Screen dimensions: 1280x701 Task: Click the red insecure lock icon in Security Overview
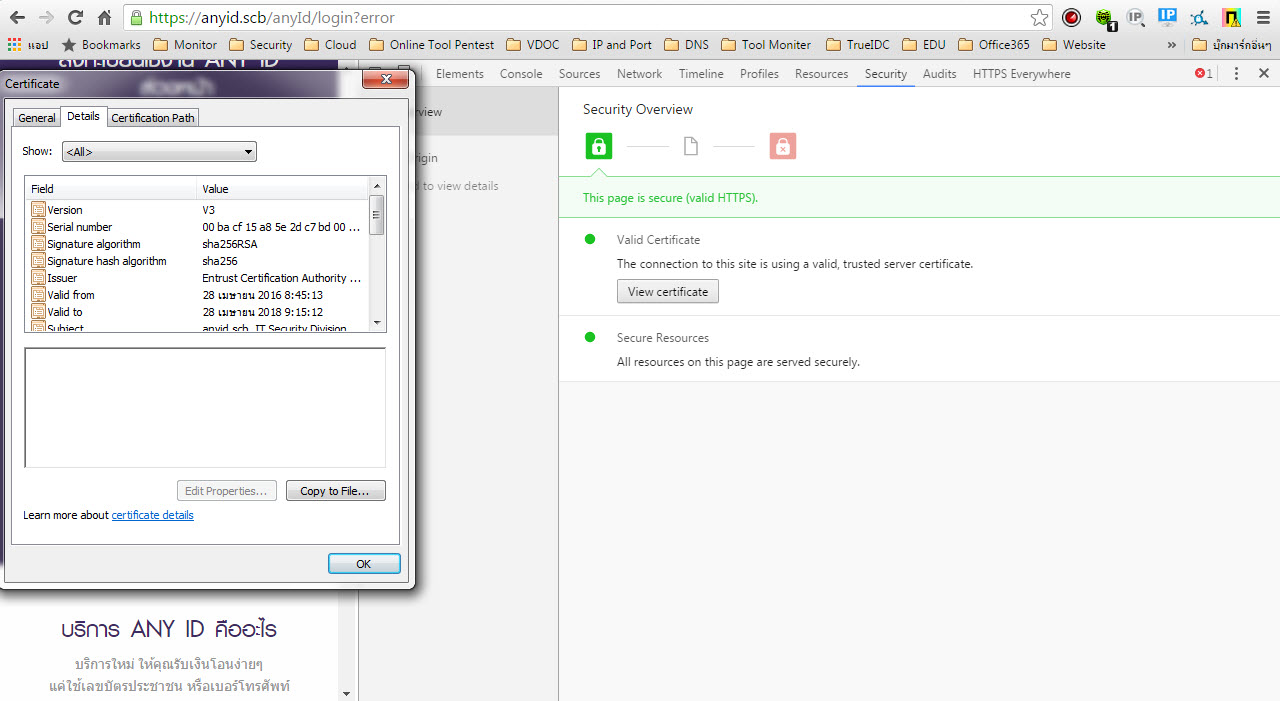[782, 147]
